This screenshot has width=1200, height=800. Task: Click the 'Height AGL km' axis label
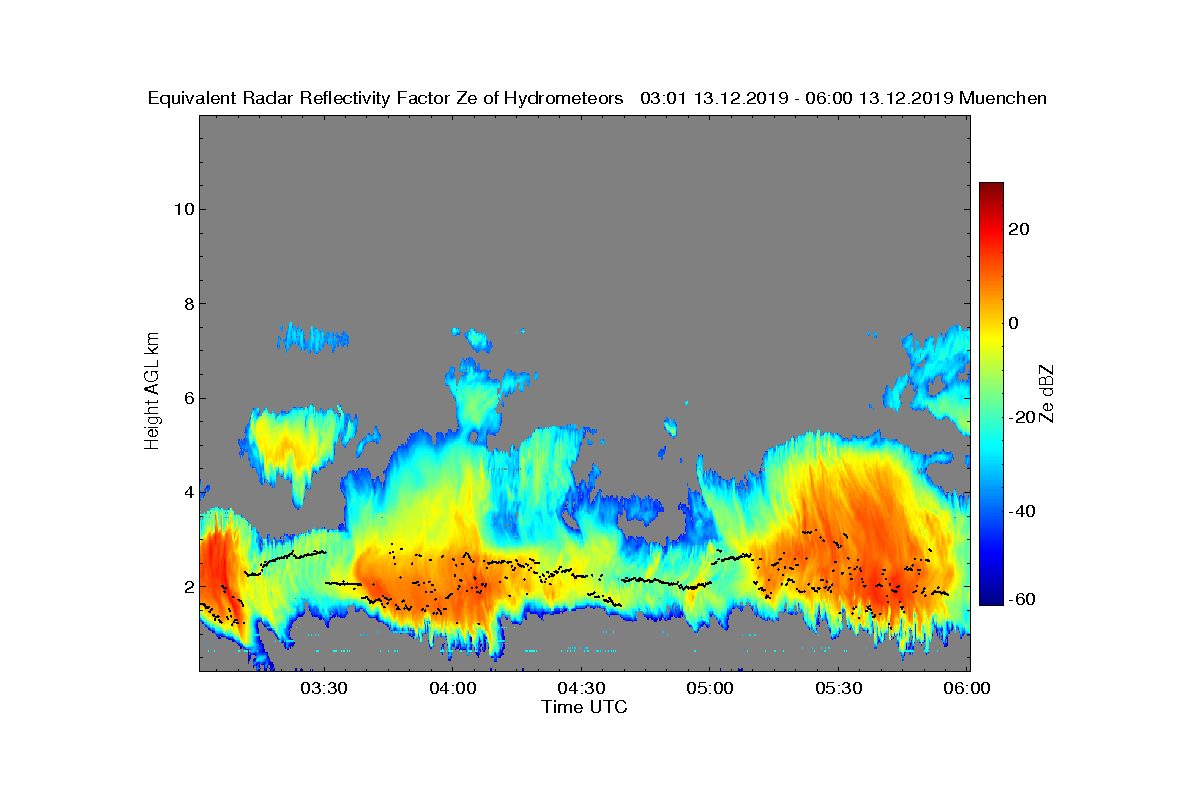pyautogui.click(x=153, y=391)
